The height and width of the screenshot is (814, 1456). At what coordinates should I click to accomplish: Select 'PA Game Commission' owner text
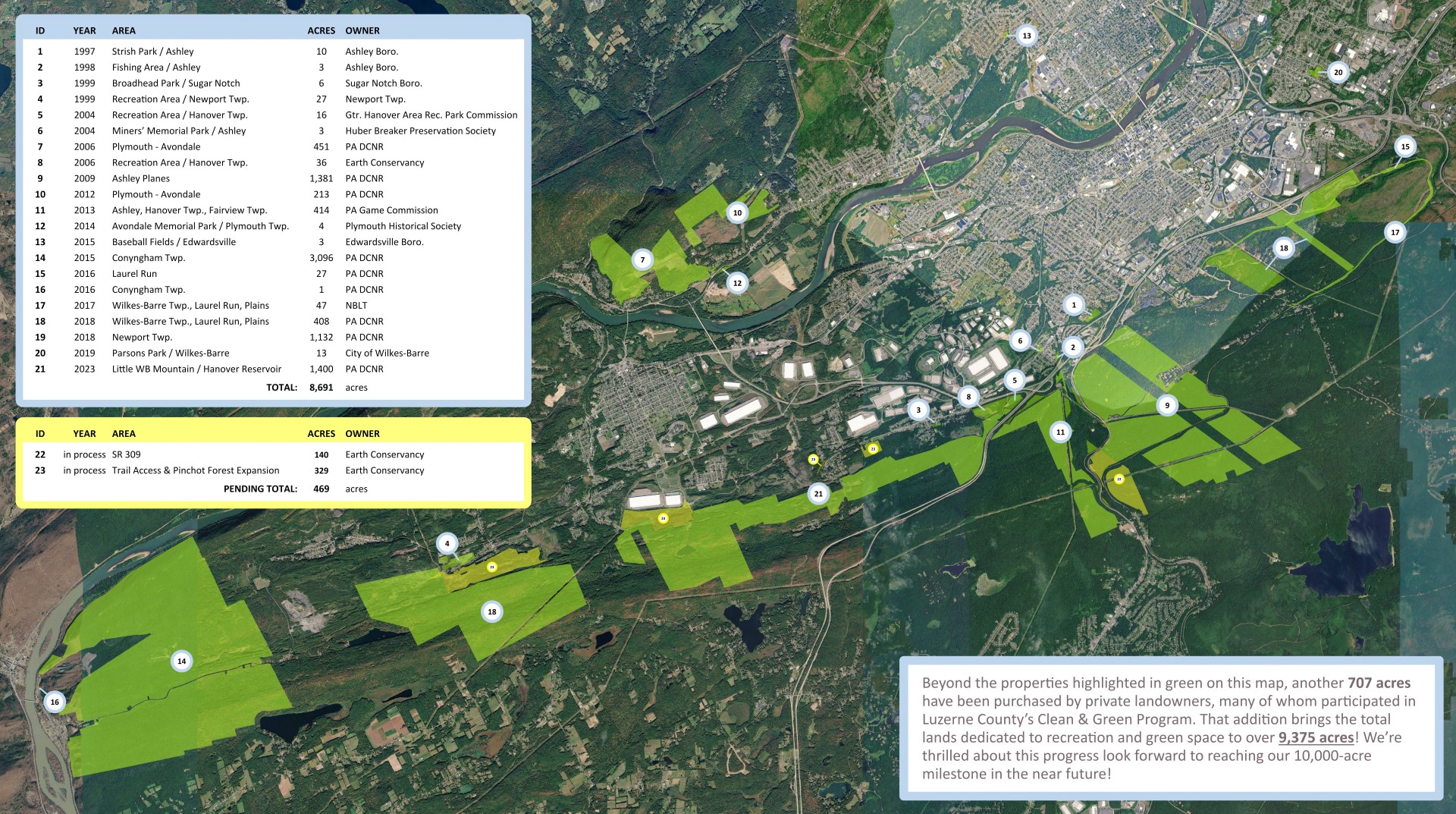pos(391,211)
